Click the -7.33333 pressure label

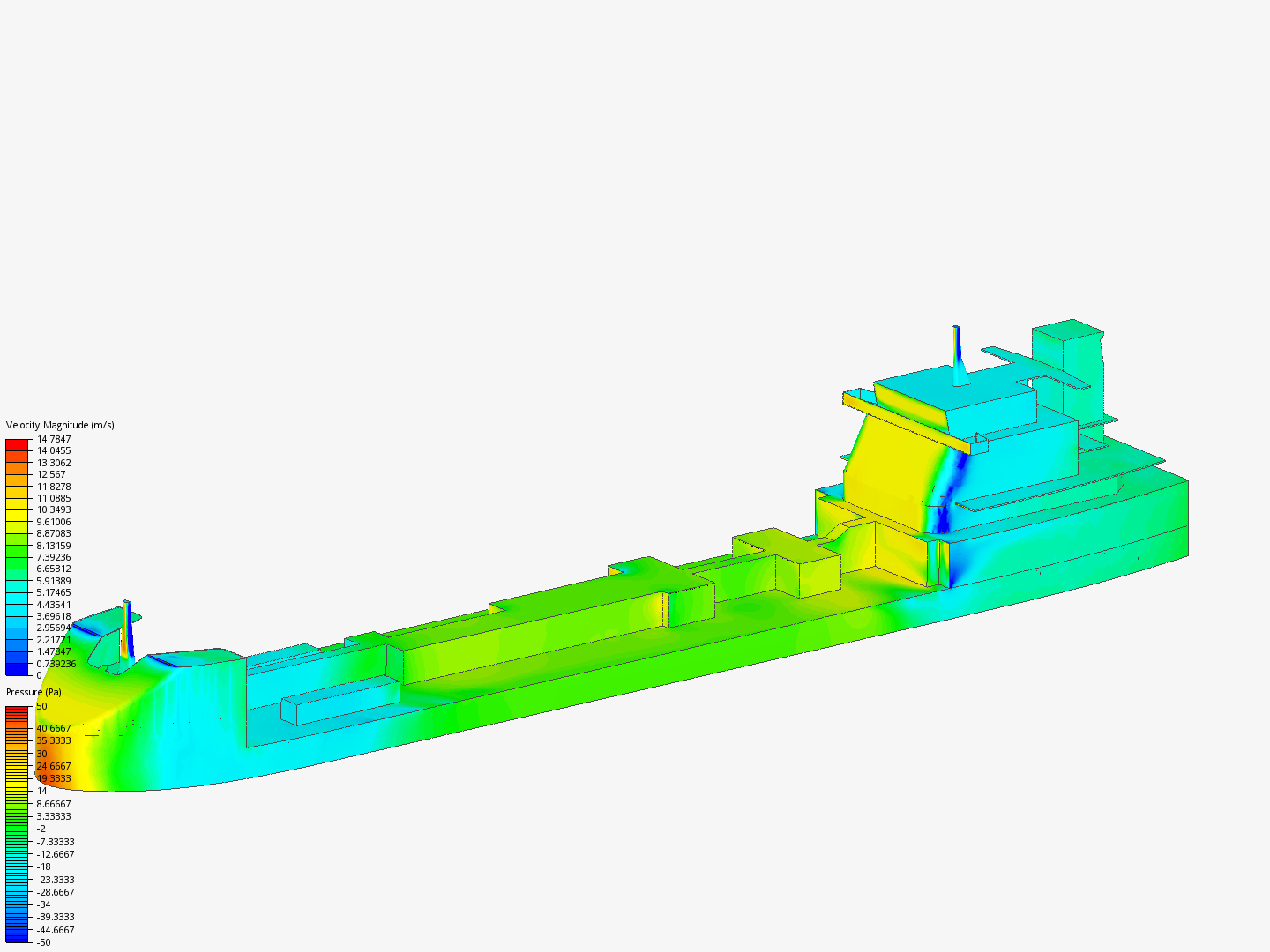[x=56, y=842]
